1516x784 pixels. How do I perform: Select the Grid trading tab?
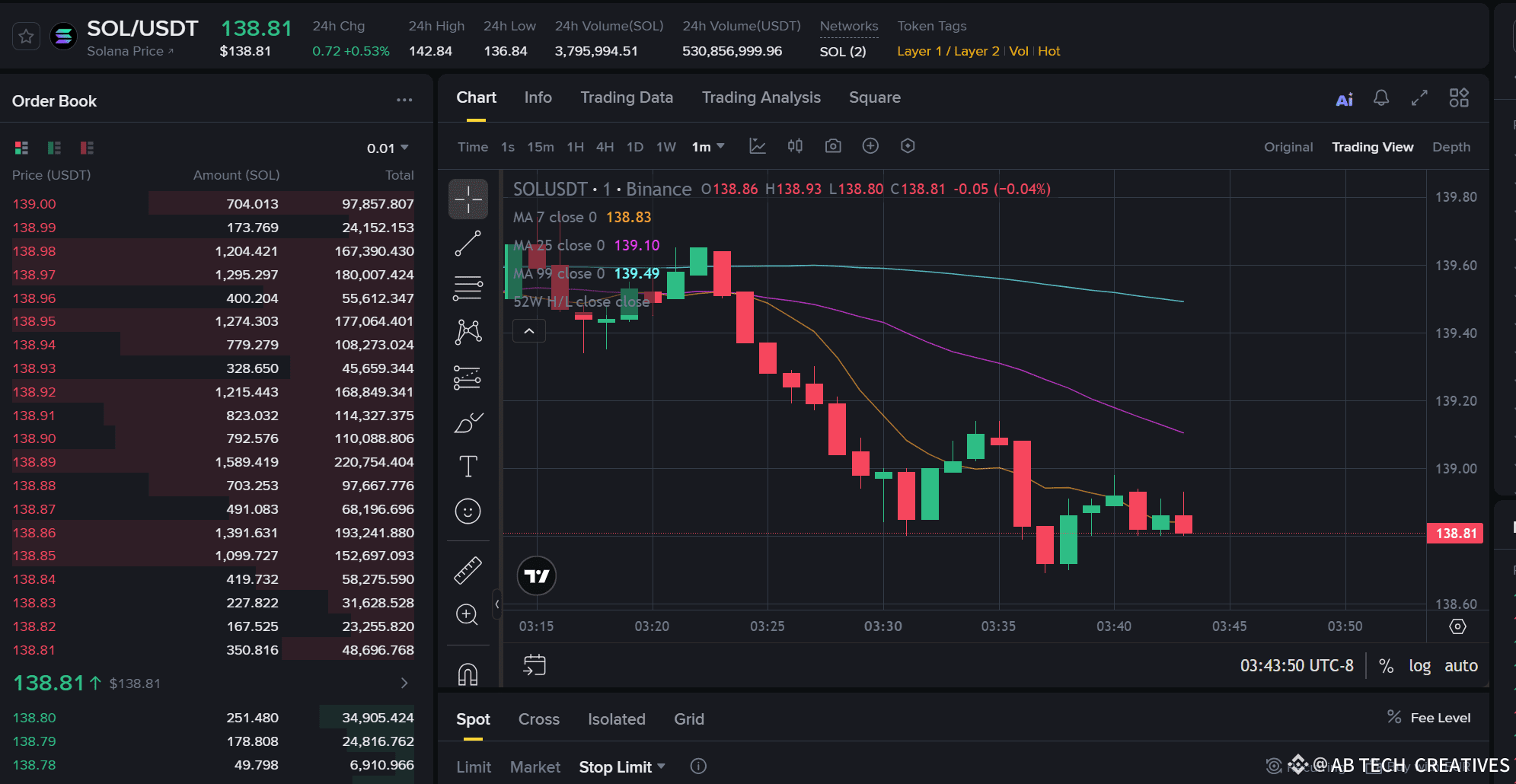(x=689, y=719)
